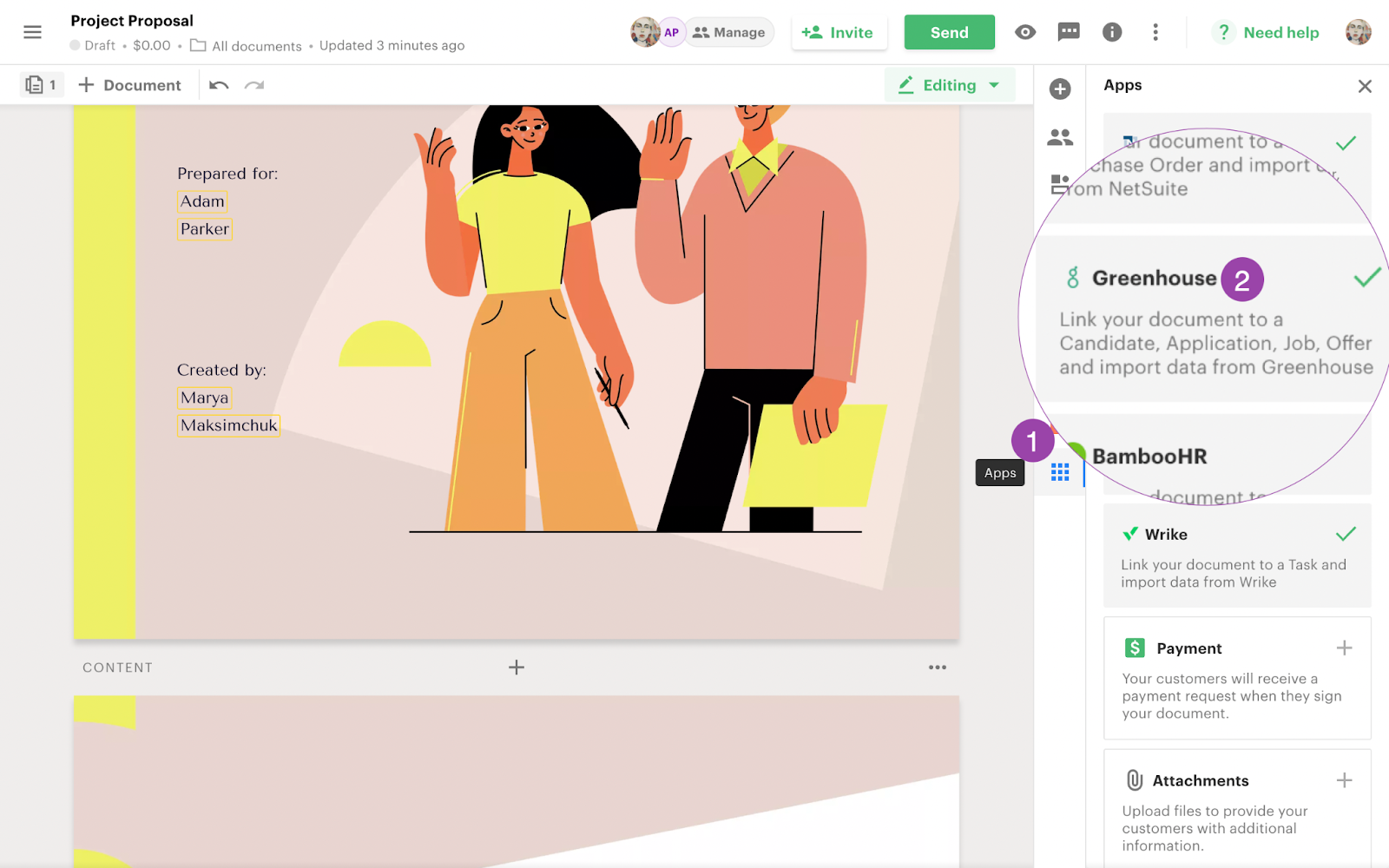This screenshot has height=868, width=1389.
Task: Toggle document preview with eye icon
Action: tap(1025, 32)
